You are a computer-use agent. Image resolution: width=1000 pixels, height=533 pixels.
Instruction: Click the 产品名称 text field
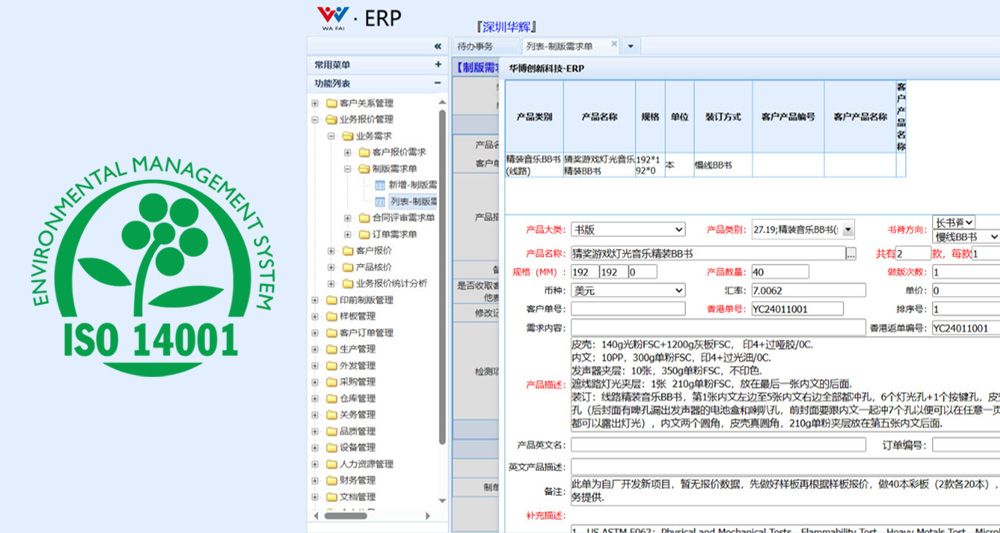point(708,254)
